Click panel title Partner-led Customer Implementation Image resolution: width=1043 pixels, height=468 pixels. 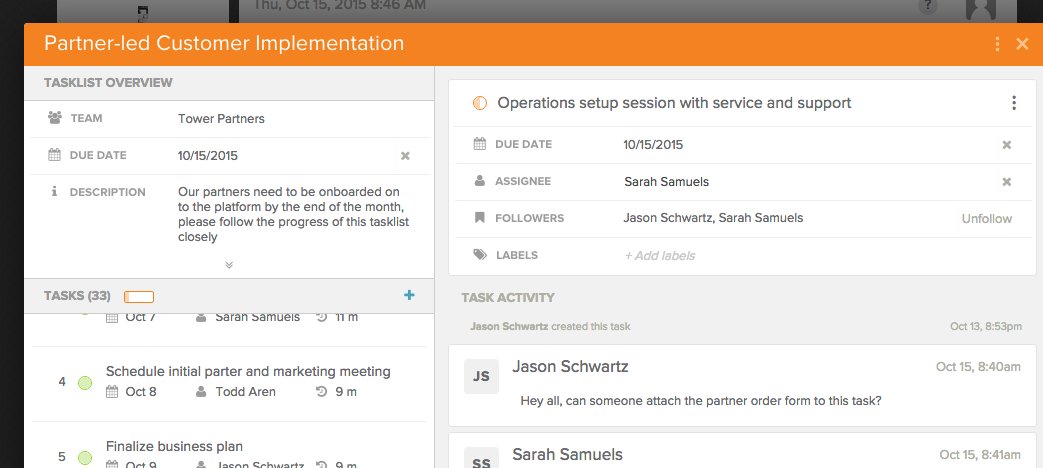point(224,43)
